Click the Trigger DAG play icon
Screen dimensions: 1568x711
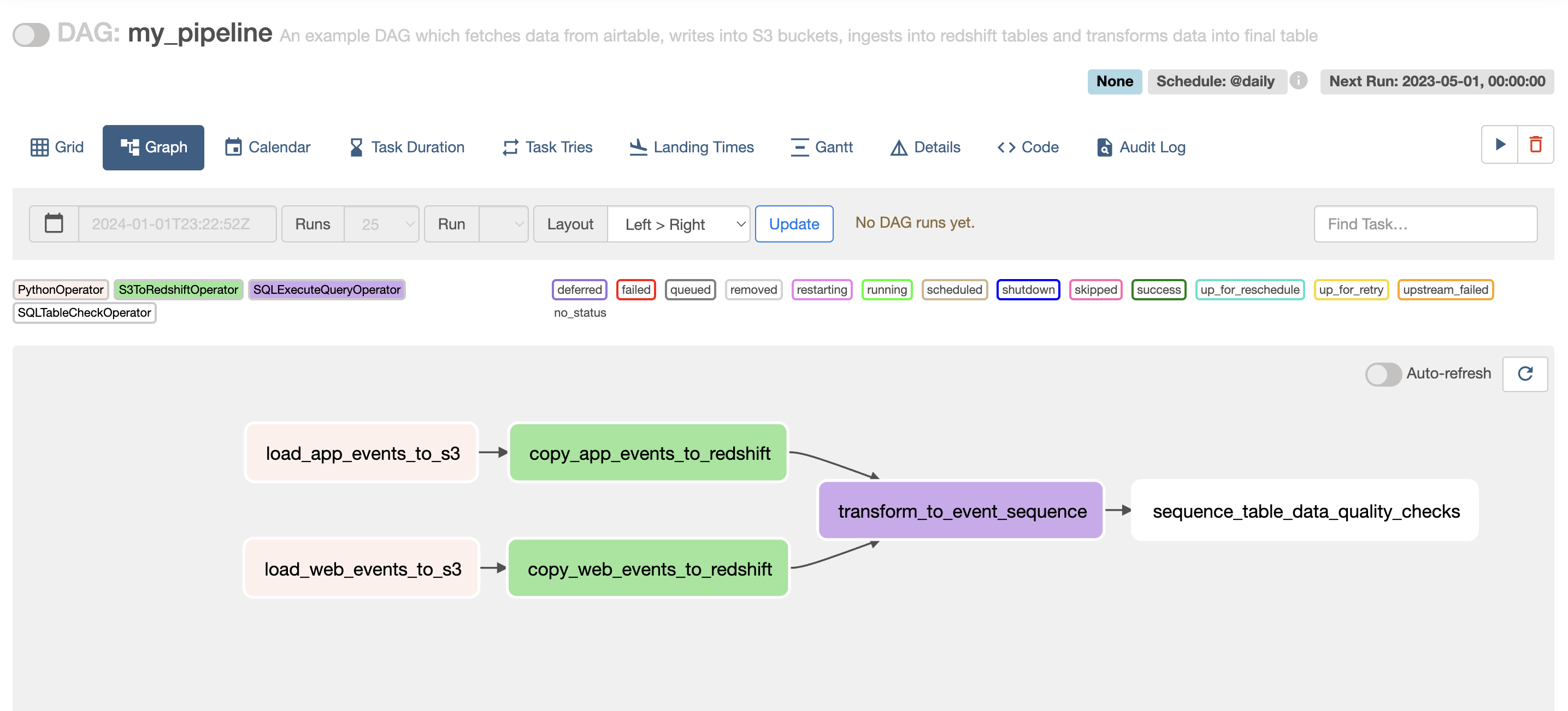[x=1499, y=145]
